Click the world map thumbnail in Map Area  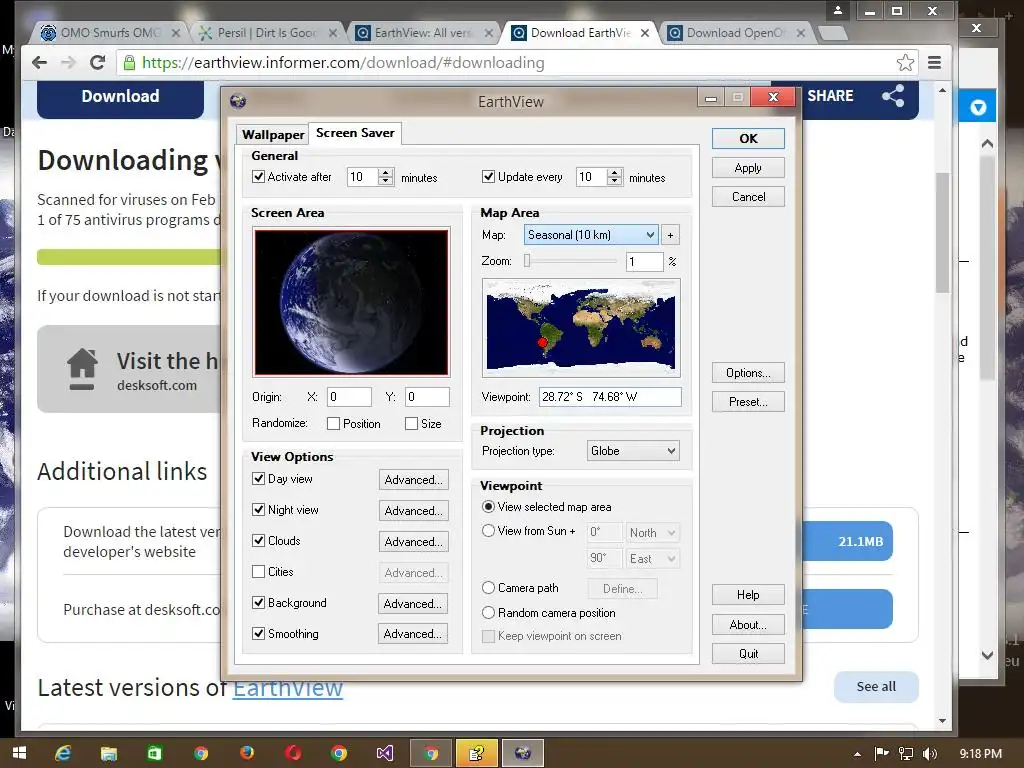pyautogui.click(x=581, y=327)
